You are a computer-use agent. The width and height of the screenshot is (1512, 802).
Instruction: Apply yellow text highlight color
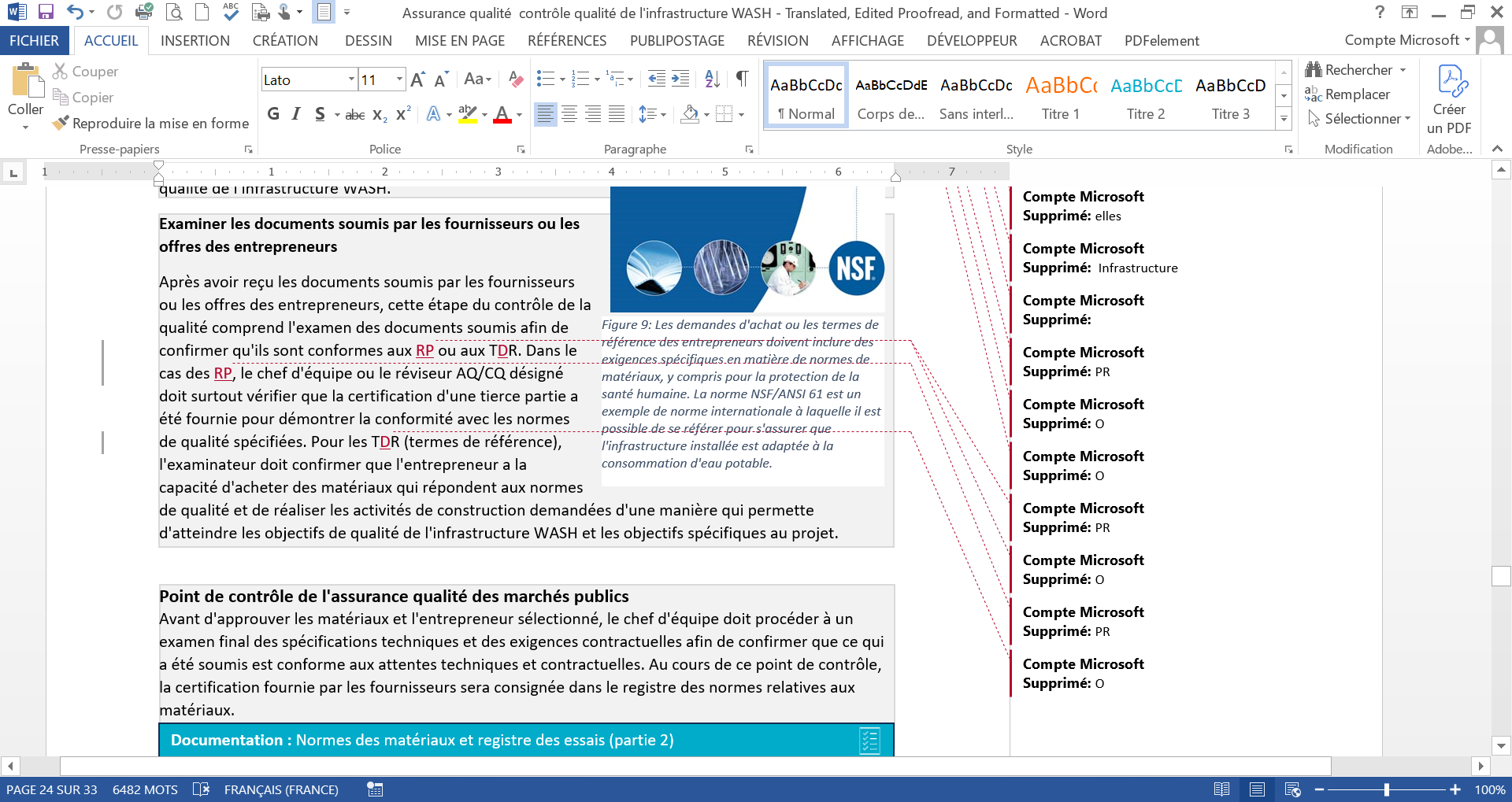pos(467,115)
